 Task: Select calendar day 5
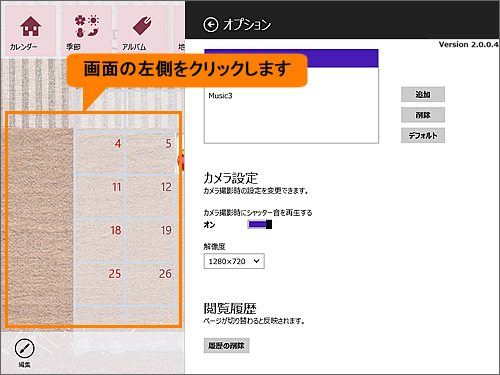(151, 154)
